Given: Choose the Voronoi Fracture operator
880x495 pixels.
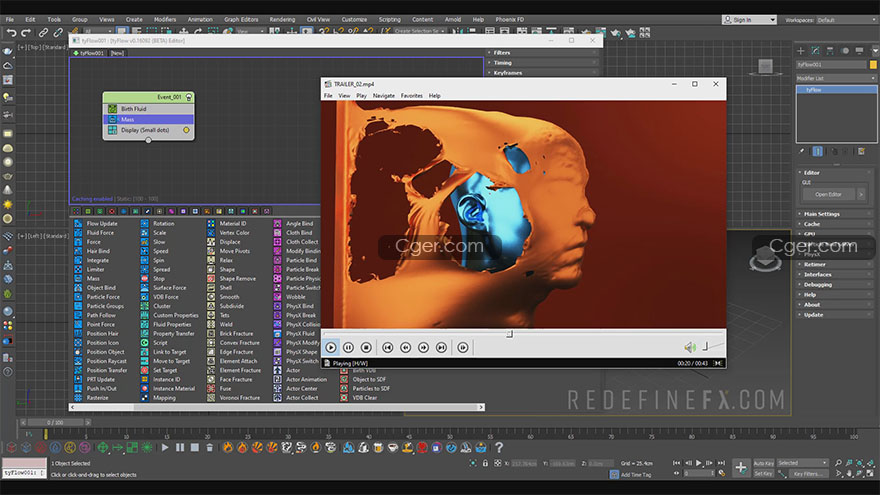Looking at the screenshot, I should click(240, 397).
